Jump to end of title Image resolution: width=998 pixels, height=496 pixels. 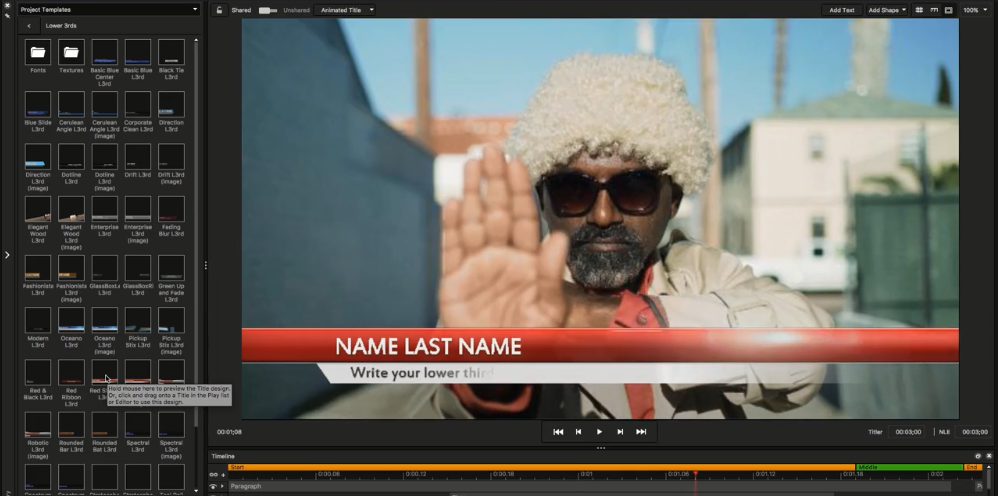point(641,432)
